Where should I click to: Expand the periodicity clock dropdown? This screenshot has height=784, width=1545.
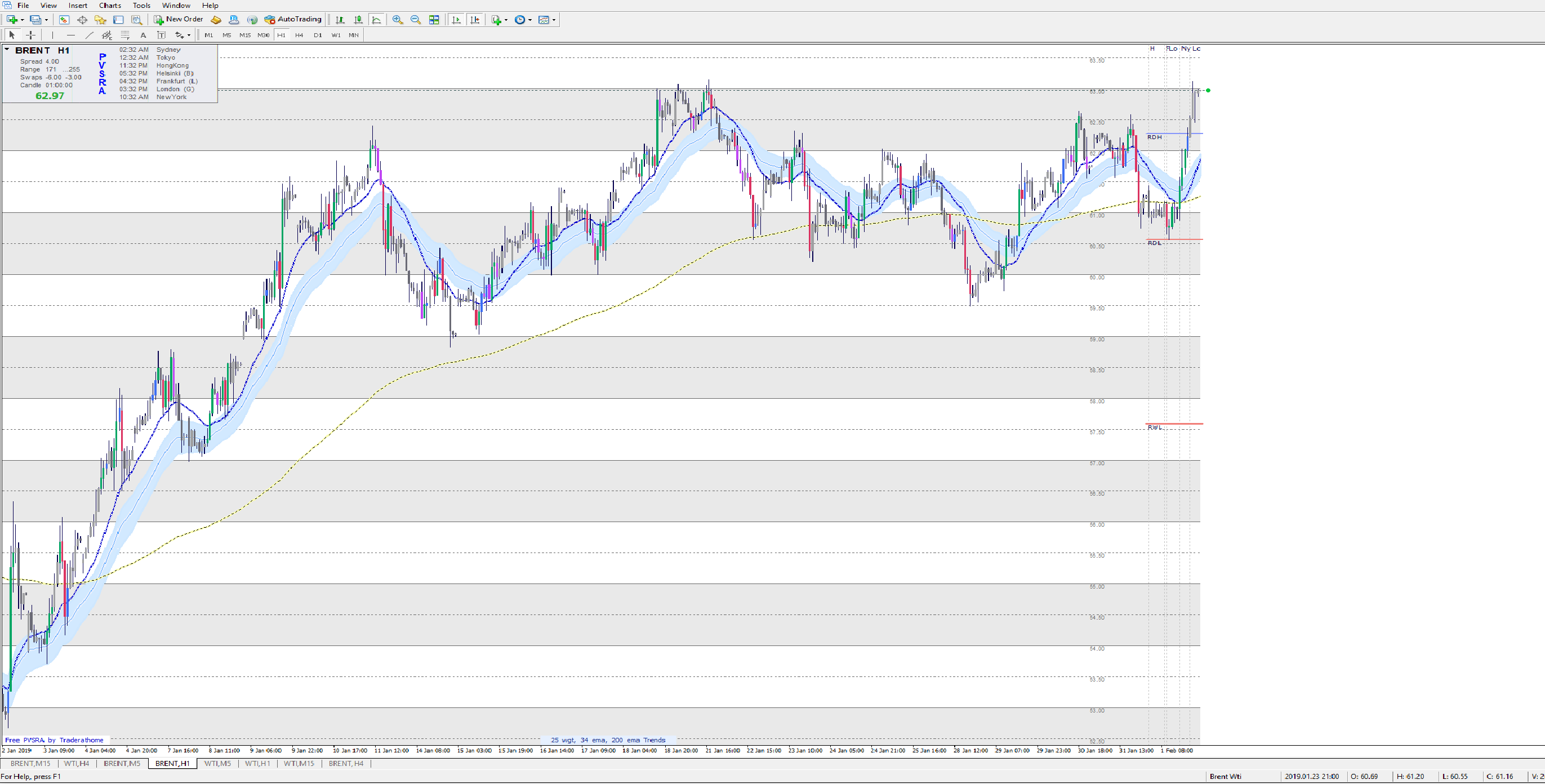(x=530, y=20)
